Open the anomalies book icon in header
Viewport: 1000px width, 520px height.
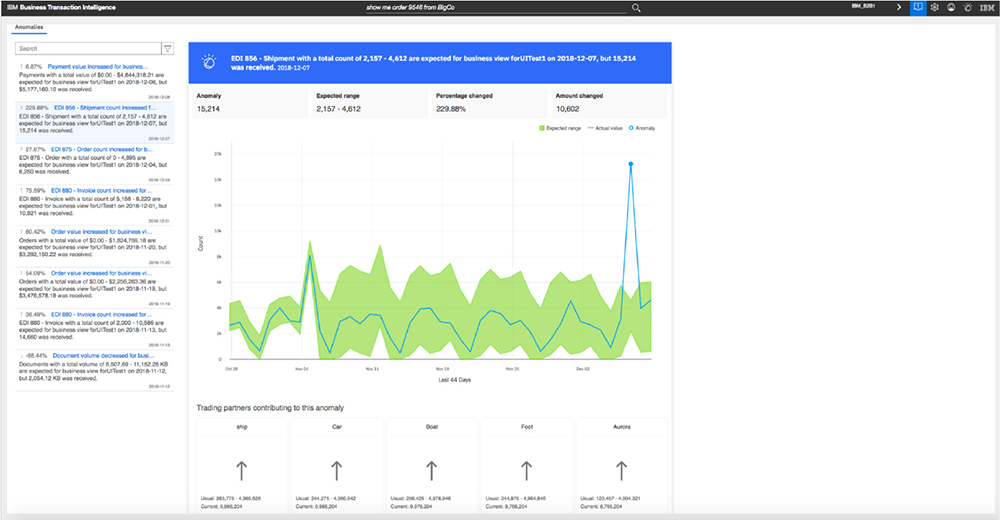click(x=918, y=8)
